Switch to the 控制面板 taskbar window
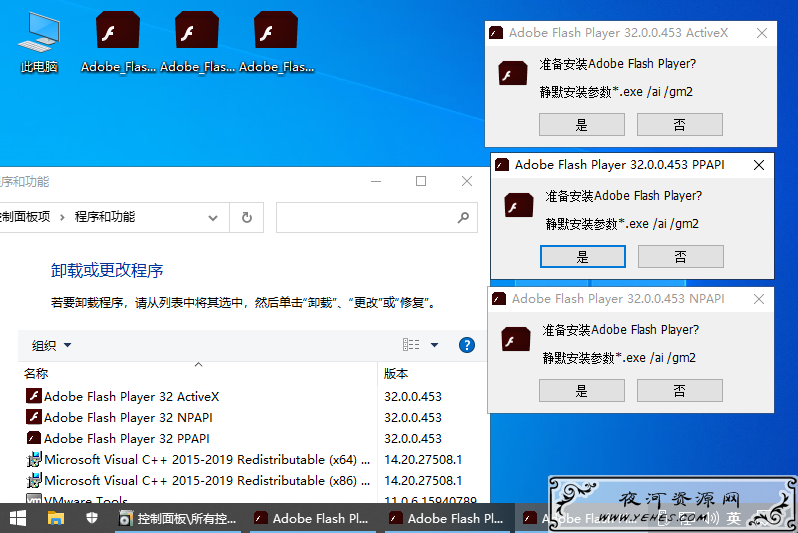This screenshot has width=798, height=533. (x=178, y=519)
